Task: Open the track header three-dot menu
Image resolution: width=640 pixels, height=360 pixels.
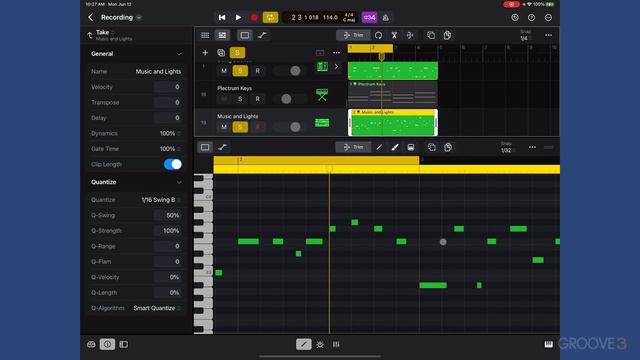Action: tap(336, 53)
